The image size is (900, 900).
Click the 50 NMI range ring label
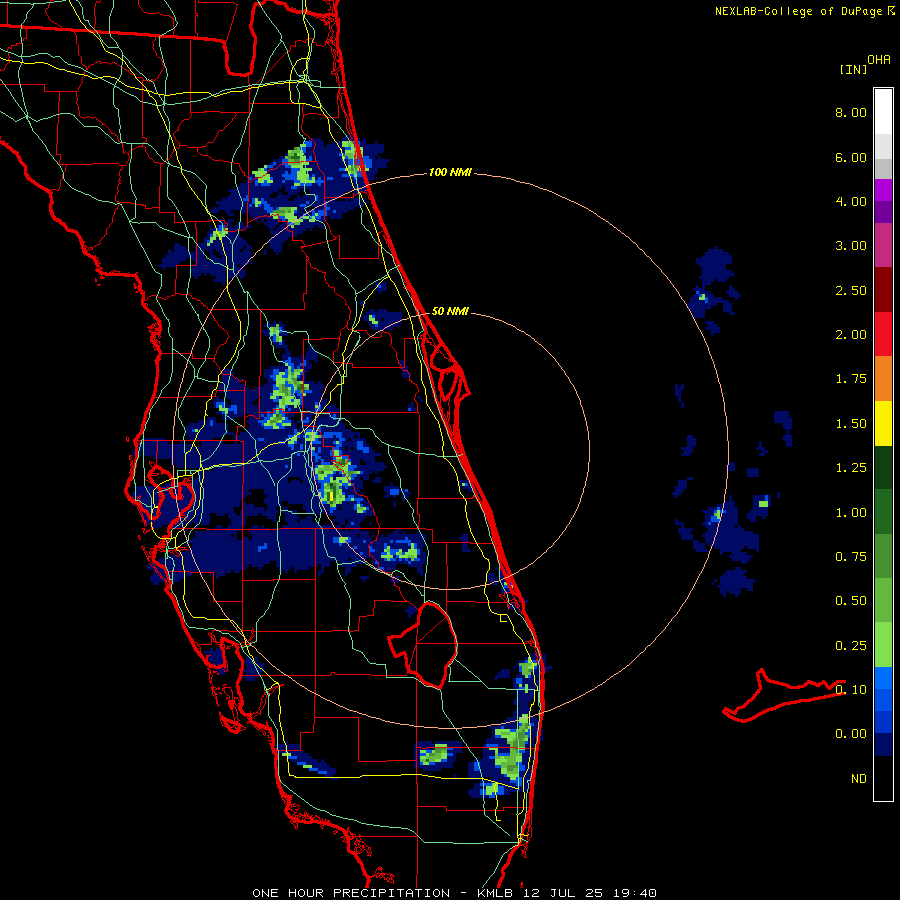pyautogui.click(x=450, y=311)
